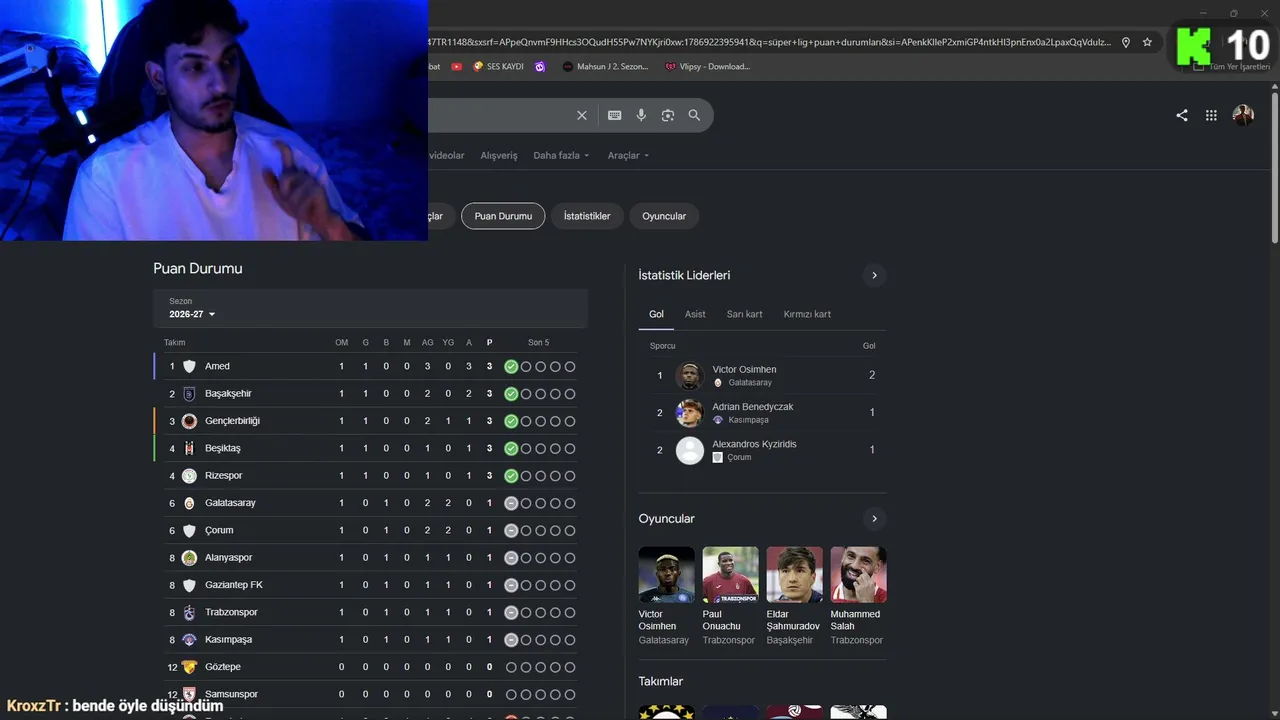Select the Gol statistics tab
Viewport: 1280px width, 720px height.
[x=656, y=314]
